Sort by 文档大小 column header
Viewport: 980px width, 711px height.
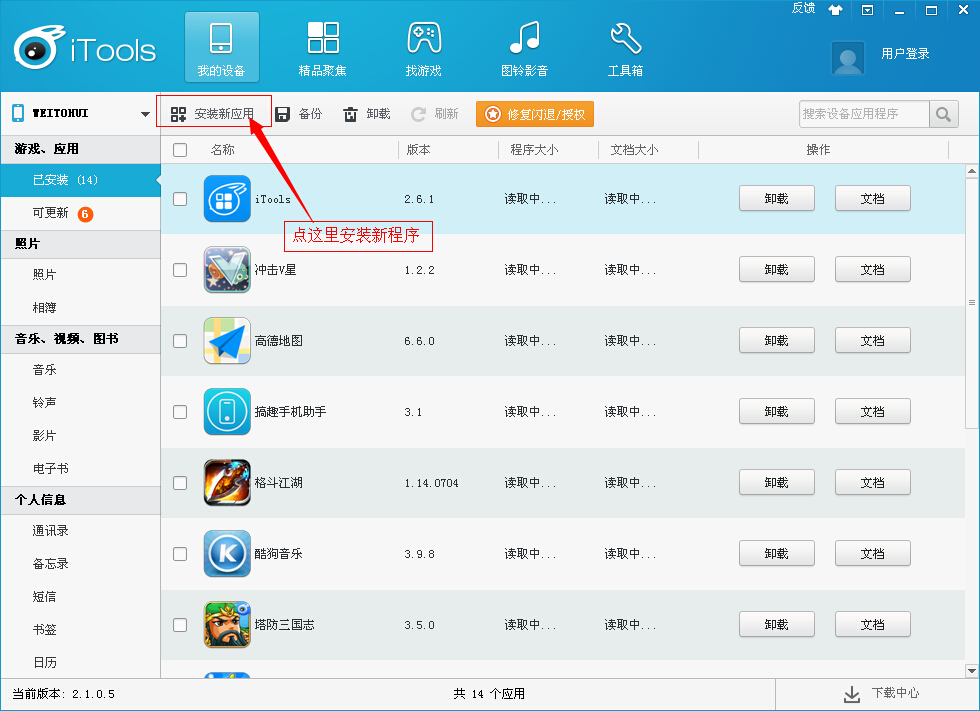(x=634, y=150)
